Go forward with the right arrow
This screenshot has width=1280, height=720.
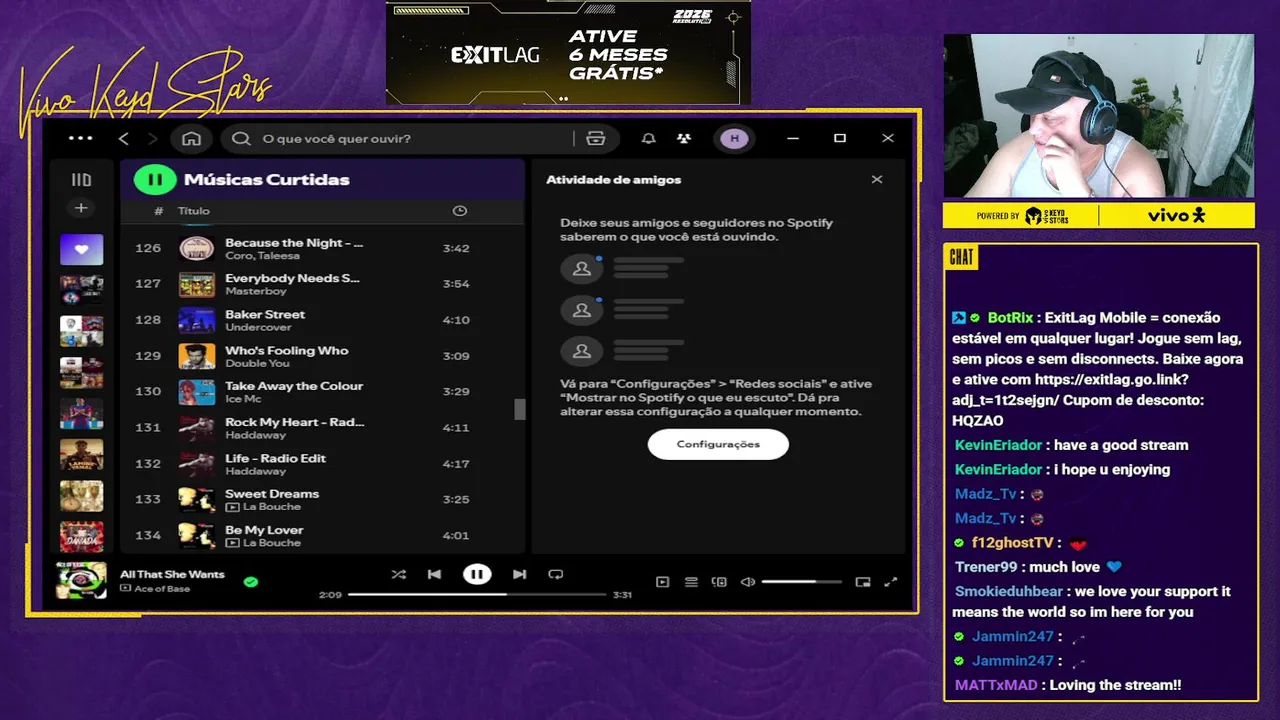point(152,138)
